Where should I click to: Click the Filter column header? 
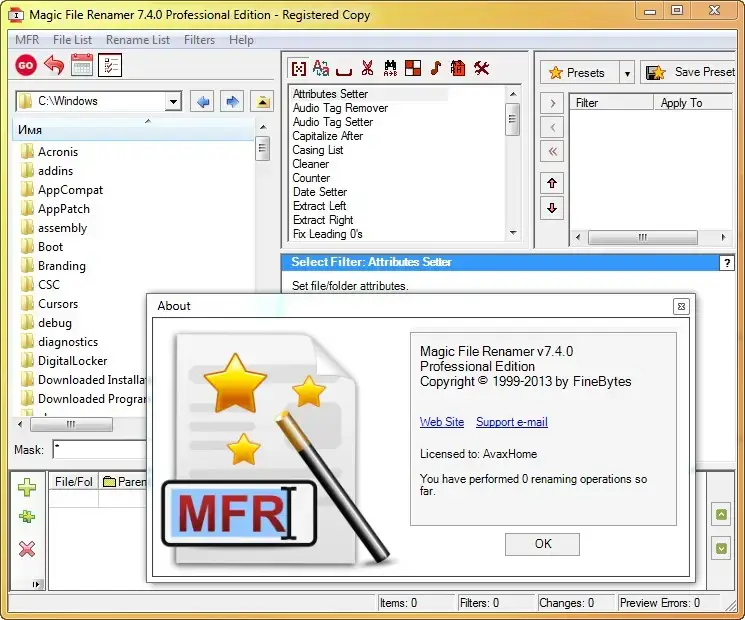611,103
